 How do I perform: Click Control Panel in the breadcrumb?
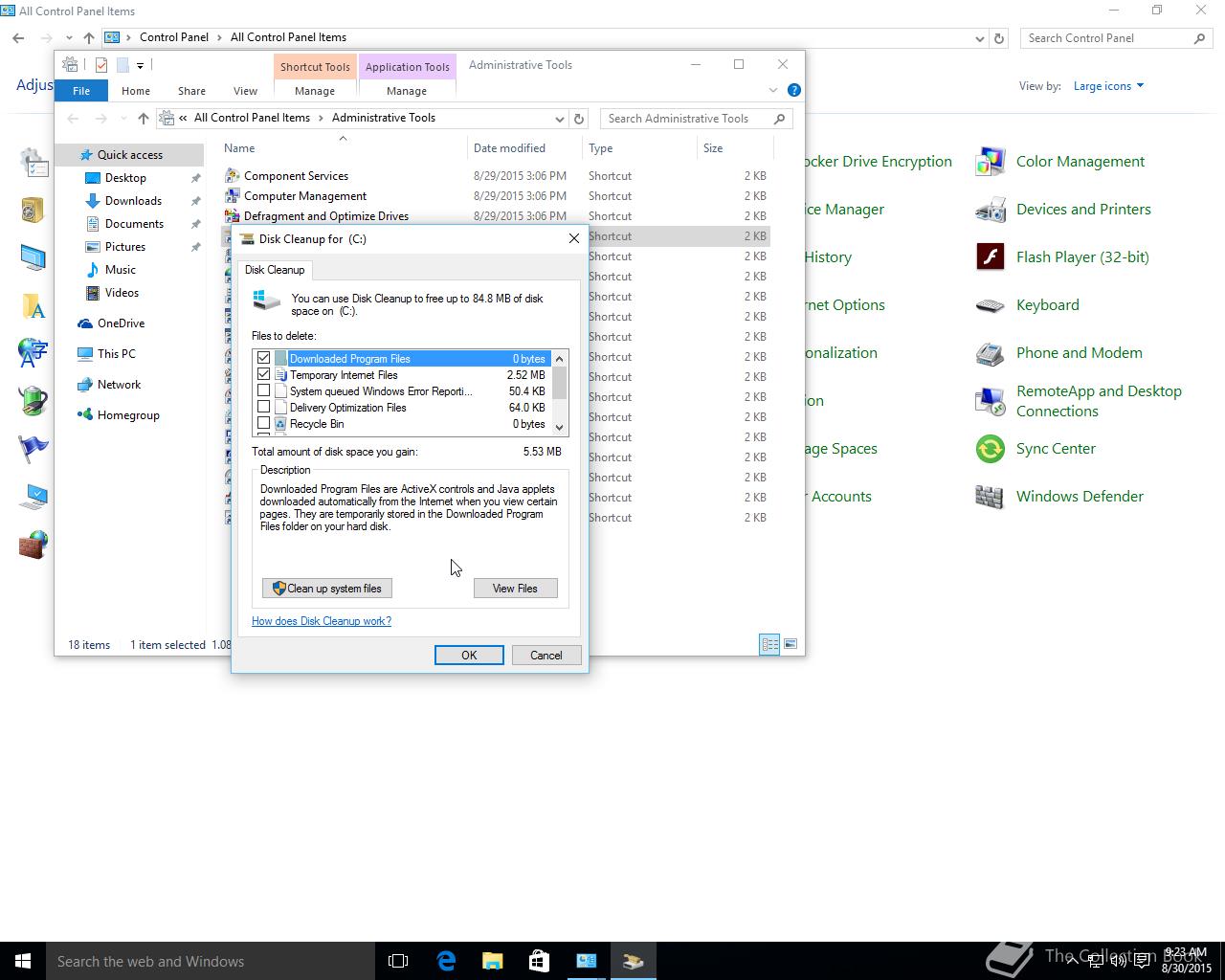pyautogui.click(x=174, y=37)
